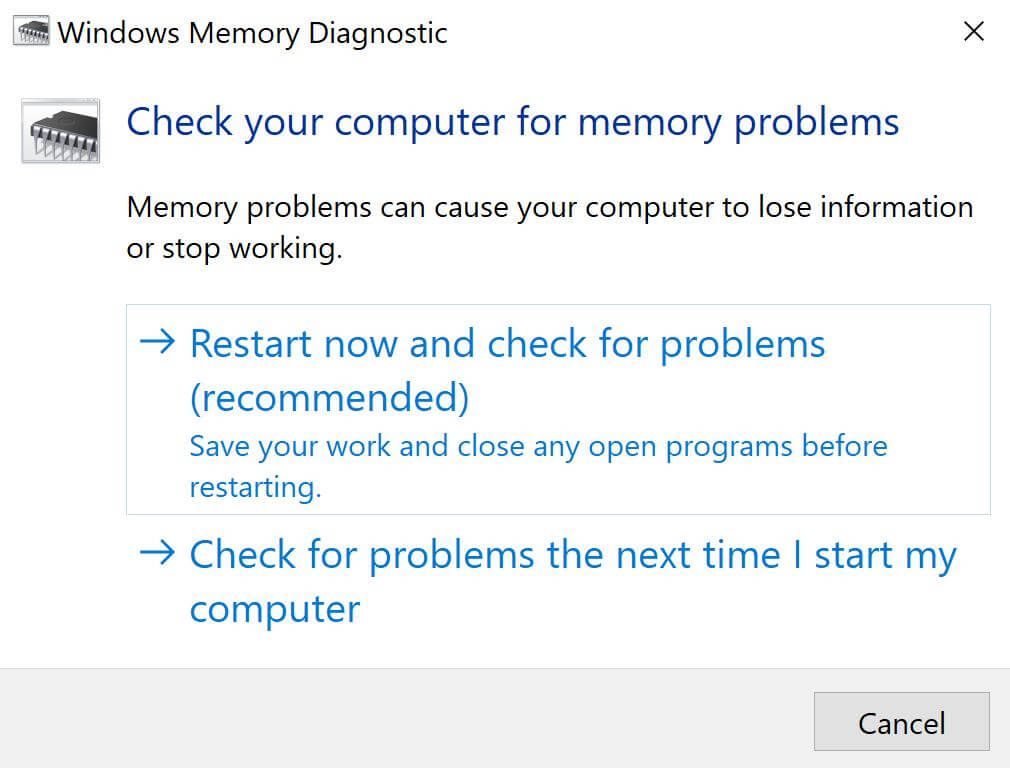The width and height of the screenshot is (1010, 768).
Task: Click the Check your computer for memory problems heading
Action: 511,121
